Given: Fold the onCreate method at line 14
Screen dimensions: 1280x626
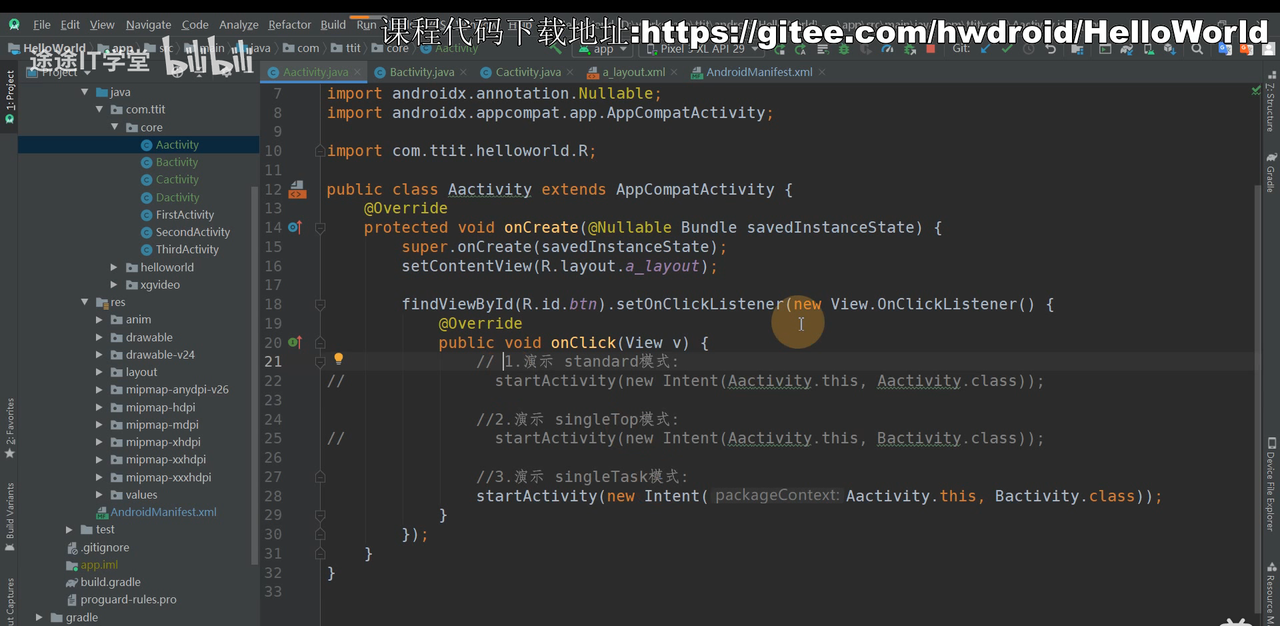Looking at the screenshot, I should tap(320, 228).
